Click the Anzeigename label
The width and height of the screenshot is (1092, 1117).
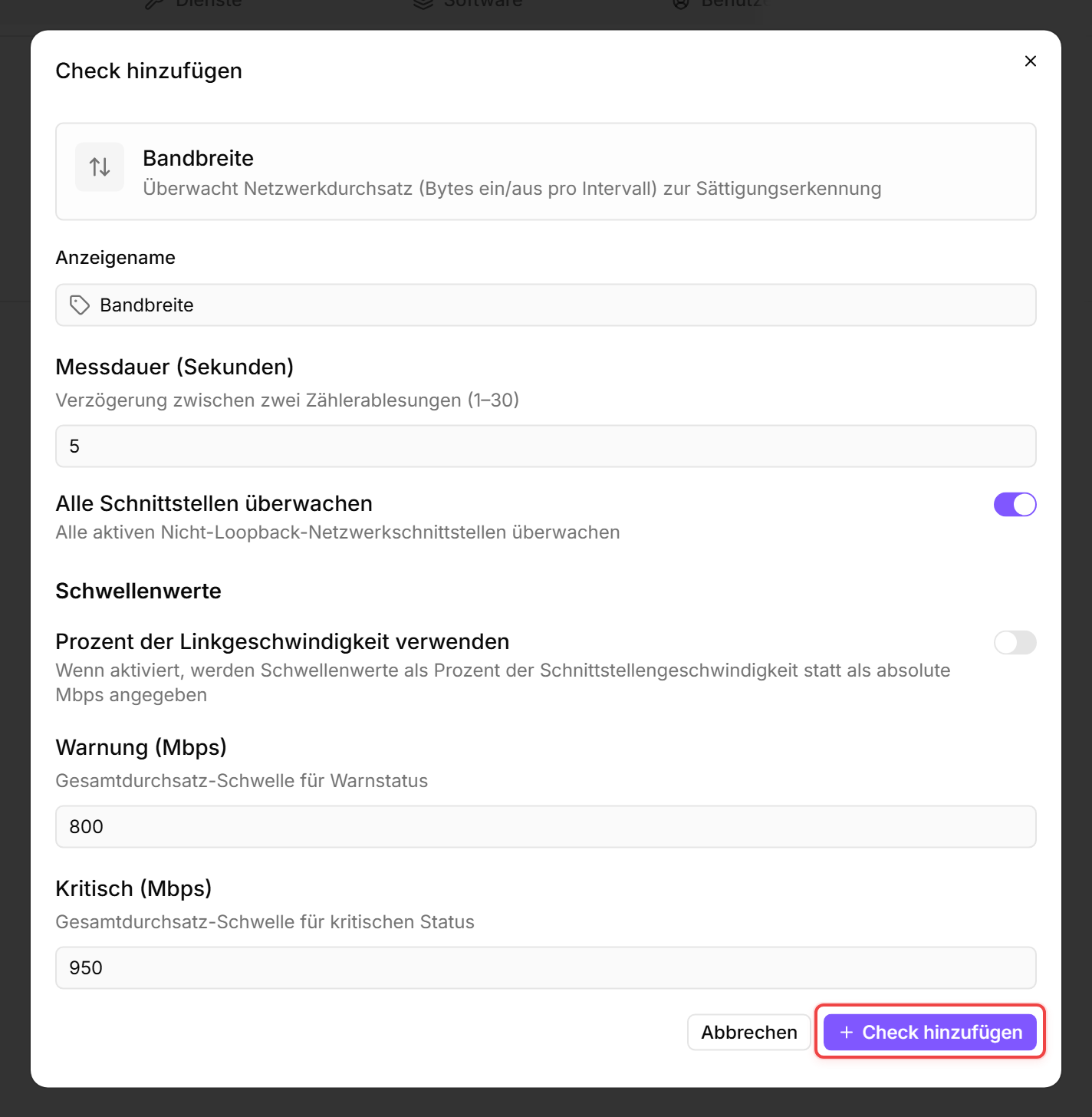(116, 258)
